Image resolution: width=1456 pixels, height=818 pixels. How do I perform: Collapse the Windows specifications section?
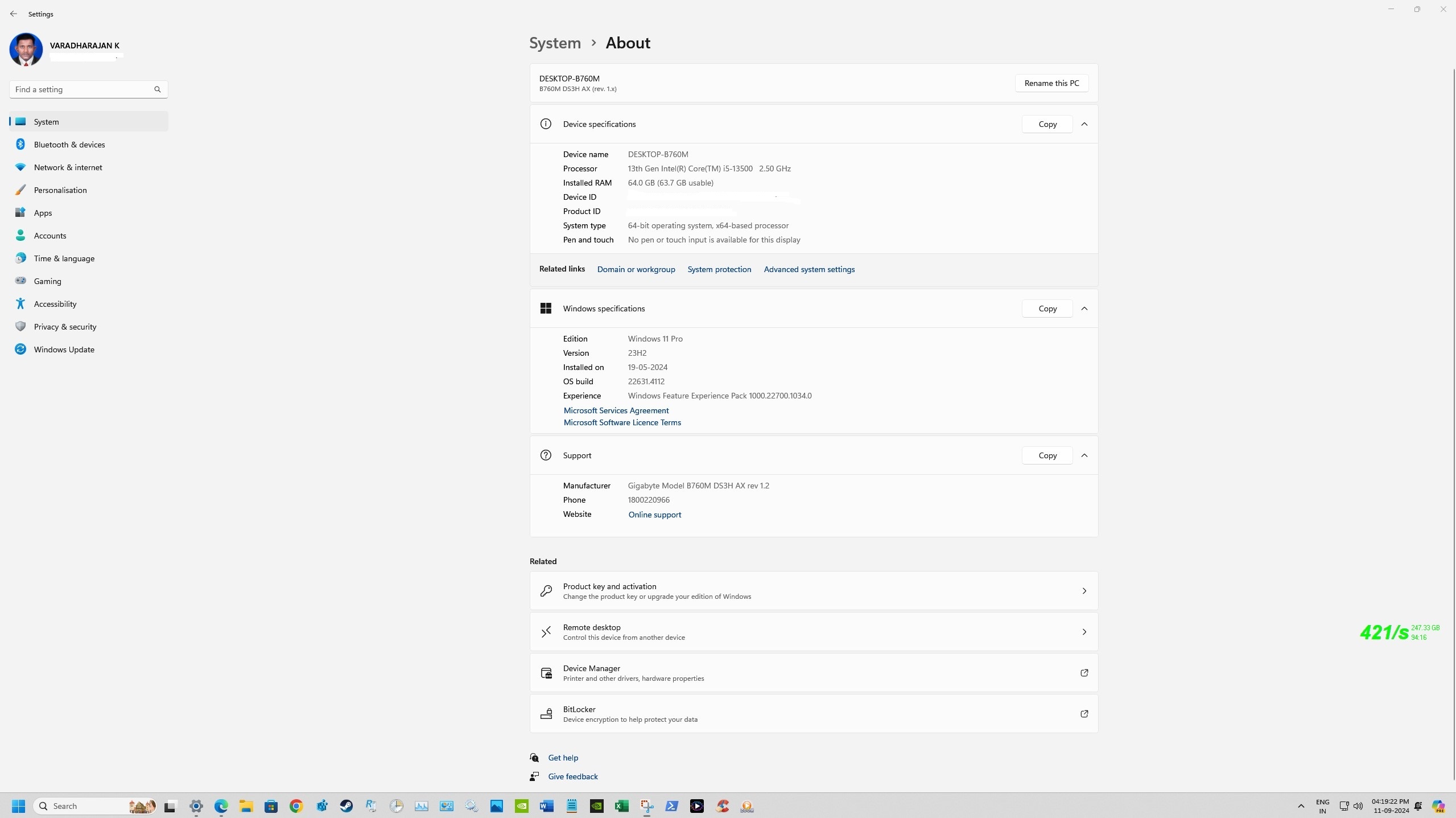(1084, 309)
